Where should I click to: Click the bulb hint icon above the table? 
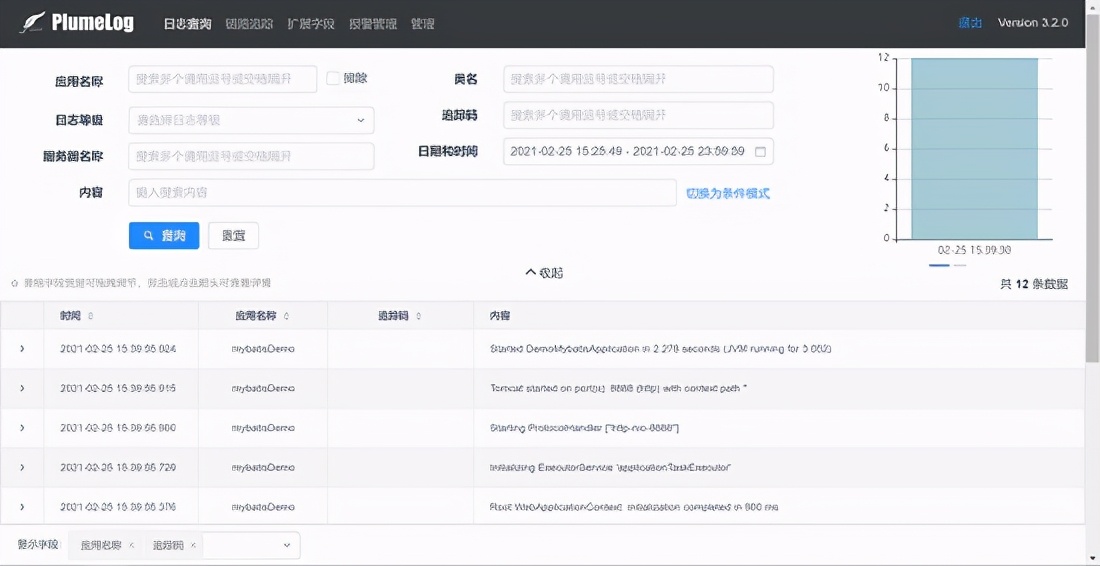click(x=15, y=283)
